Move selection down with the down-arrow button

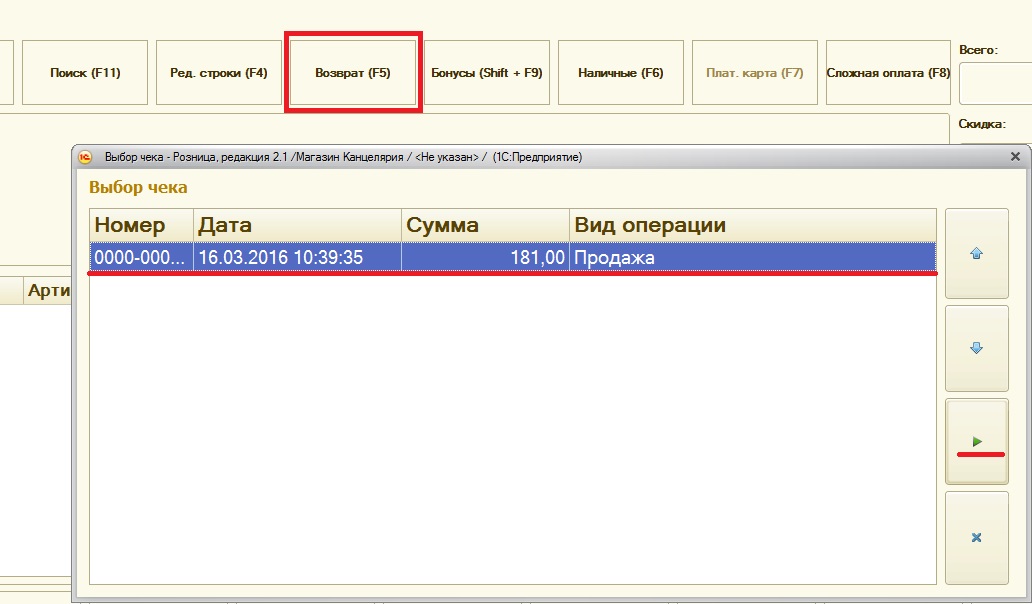[977, 348]
